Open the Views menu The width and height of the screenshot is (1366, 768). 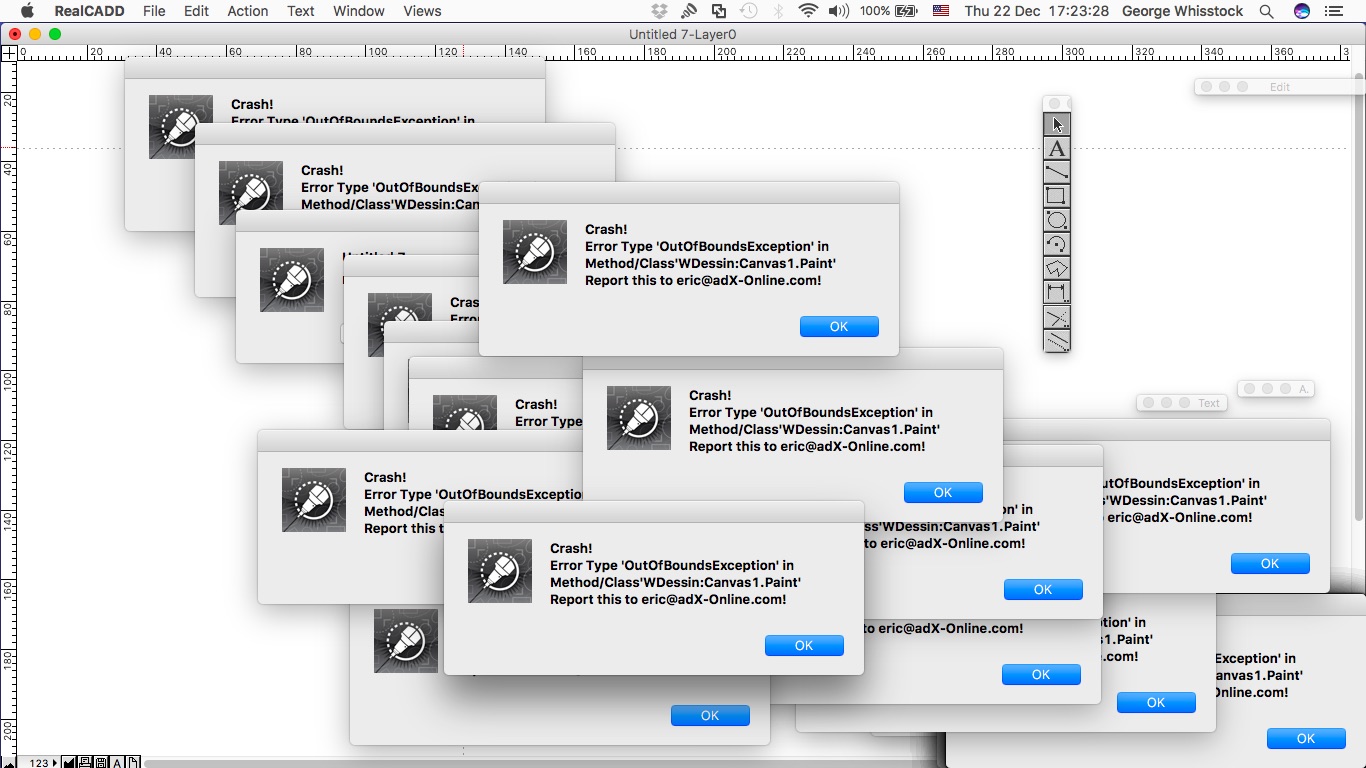pyautogui.click(x=422, y=11)
